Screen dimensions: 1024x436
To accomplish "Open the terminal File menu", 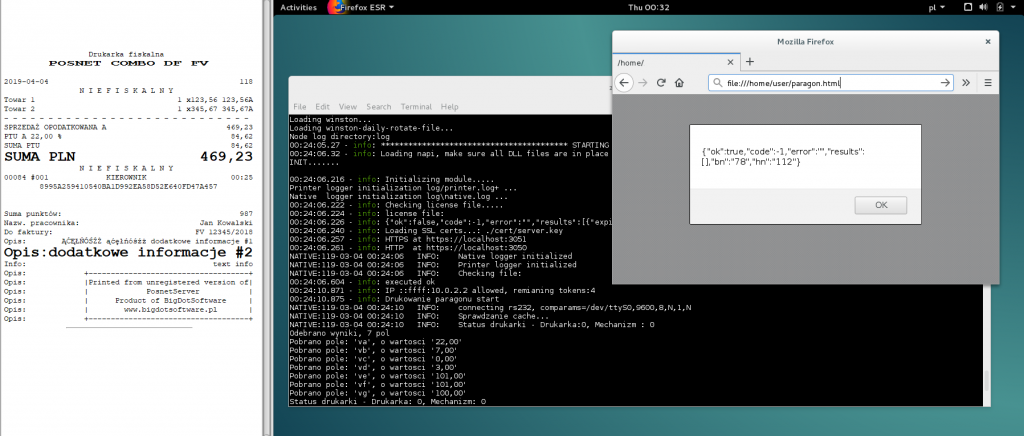I will 300,106.
